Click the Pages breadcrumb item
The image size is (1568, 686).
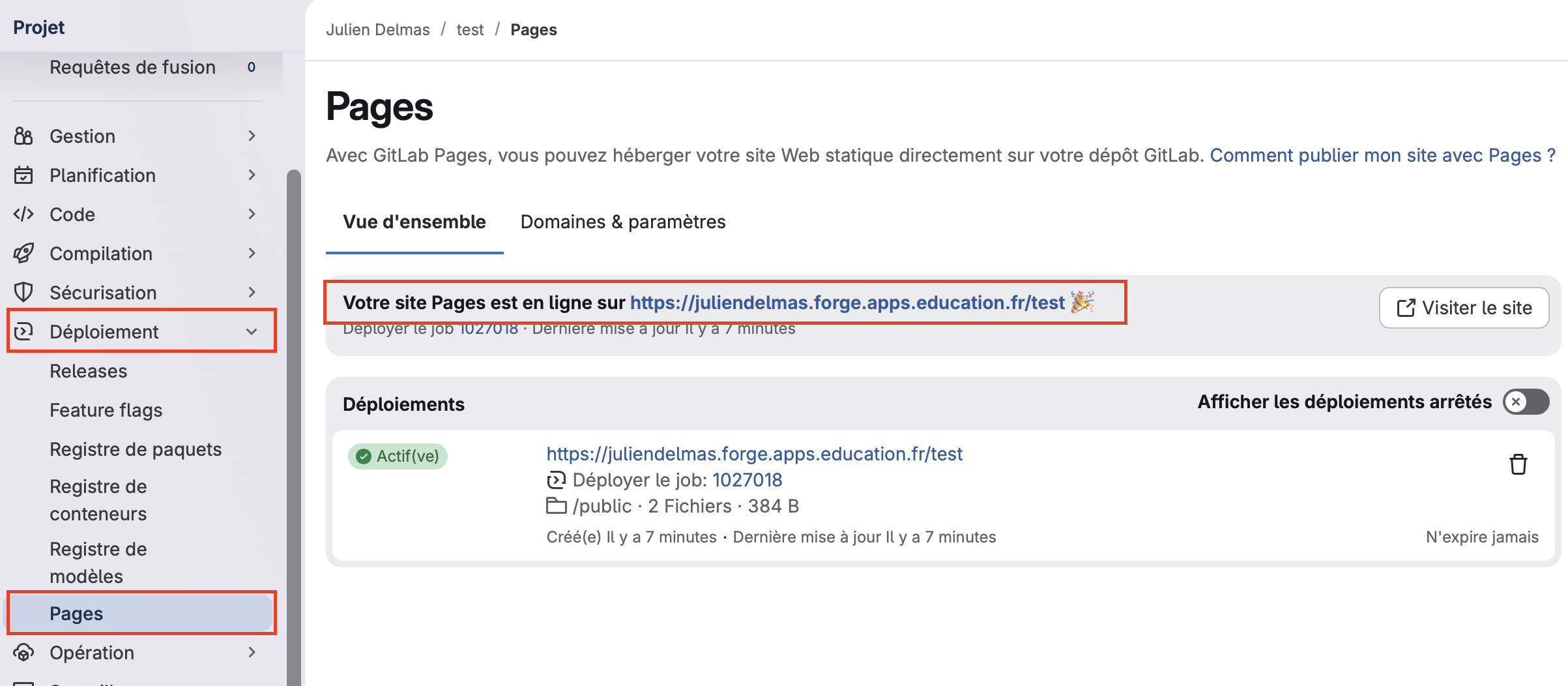(534, 30)
